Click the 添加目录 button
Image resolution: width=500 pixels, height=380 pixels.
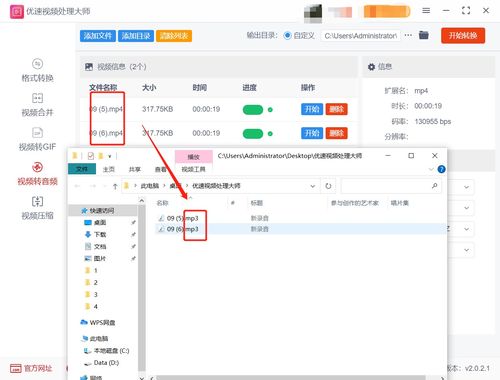pyautogui.click(x=136, y=36)
